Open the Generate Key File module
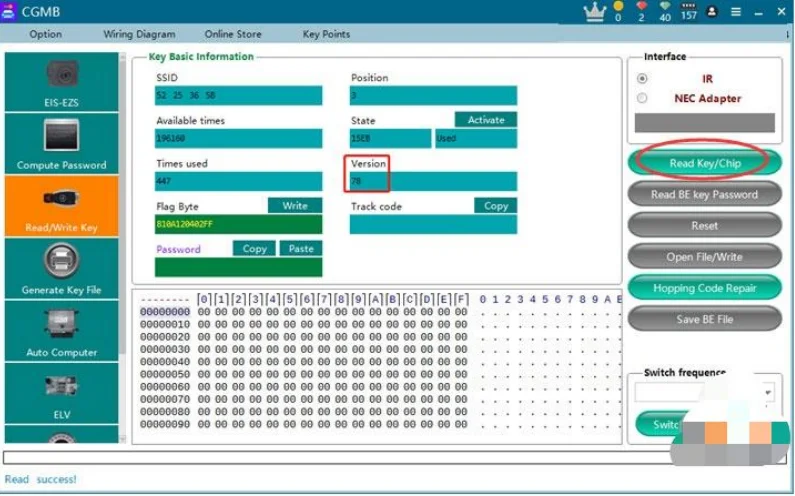 click(61, 268)
